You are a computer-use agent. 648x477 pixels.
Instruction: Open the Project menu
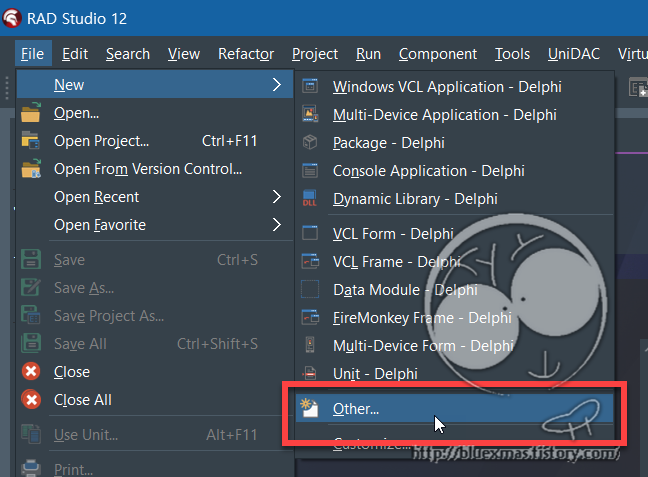[x=314, y=54]
